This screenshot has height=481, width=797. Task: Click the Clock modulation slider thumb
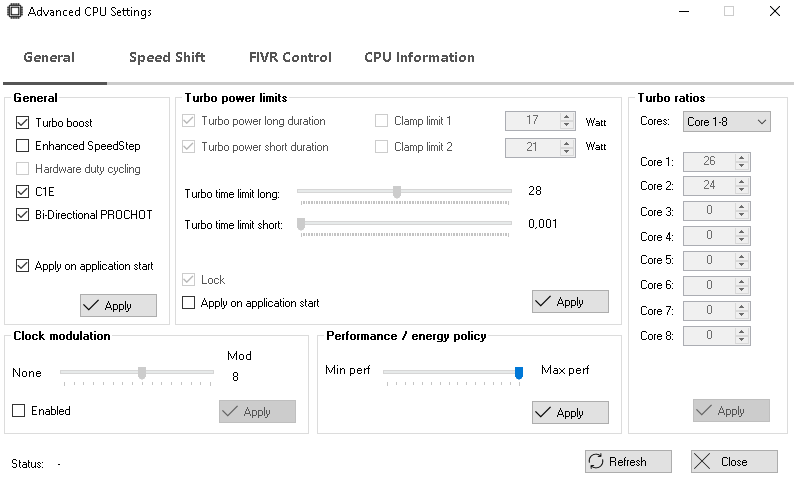point(142,372)
